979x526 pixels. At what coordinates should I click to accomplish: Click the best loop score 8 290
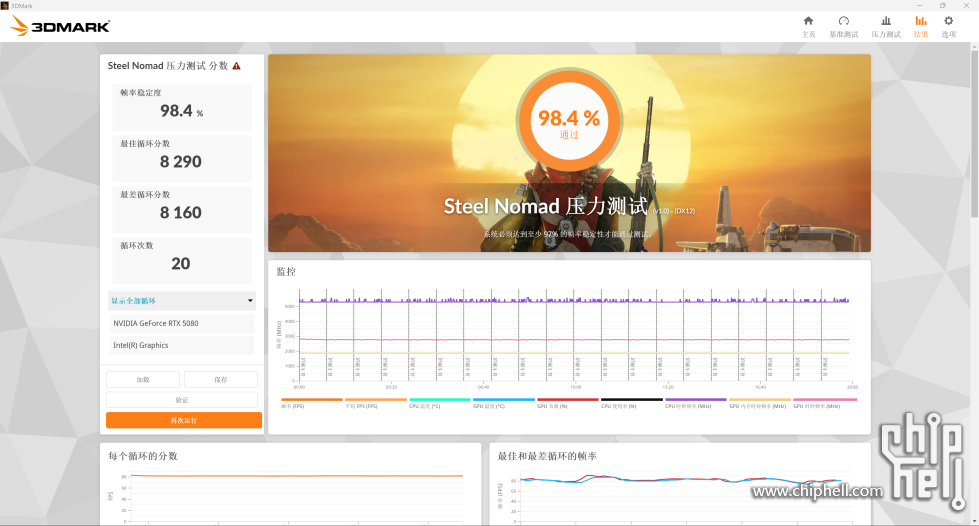[x=180, y=162]
